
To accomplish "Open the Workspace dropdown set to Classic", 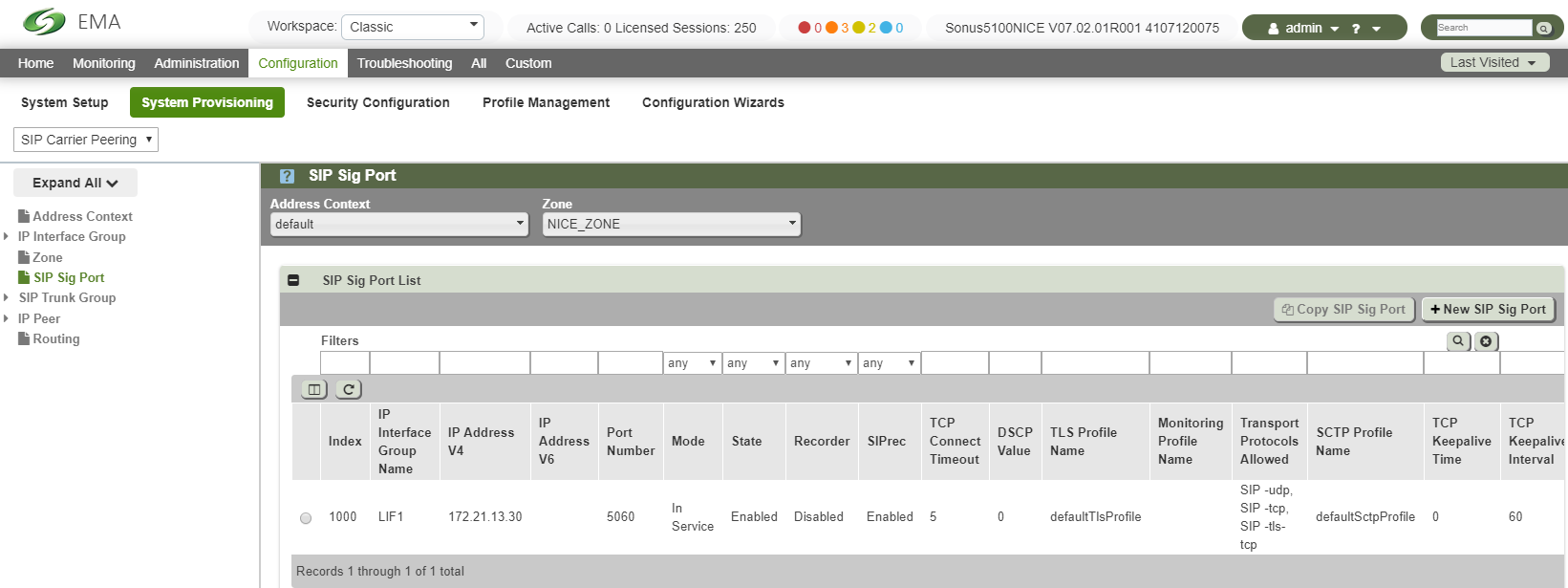I will (x=413, y=27).
